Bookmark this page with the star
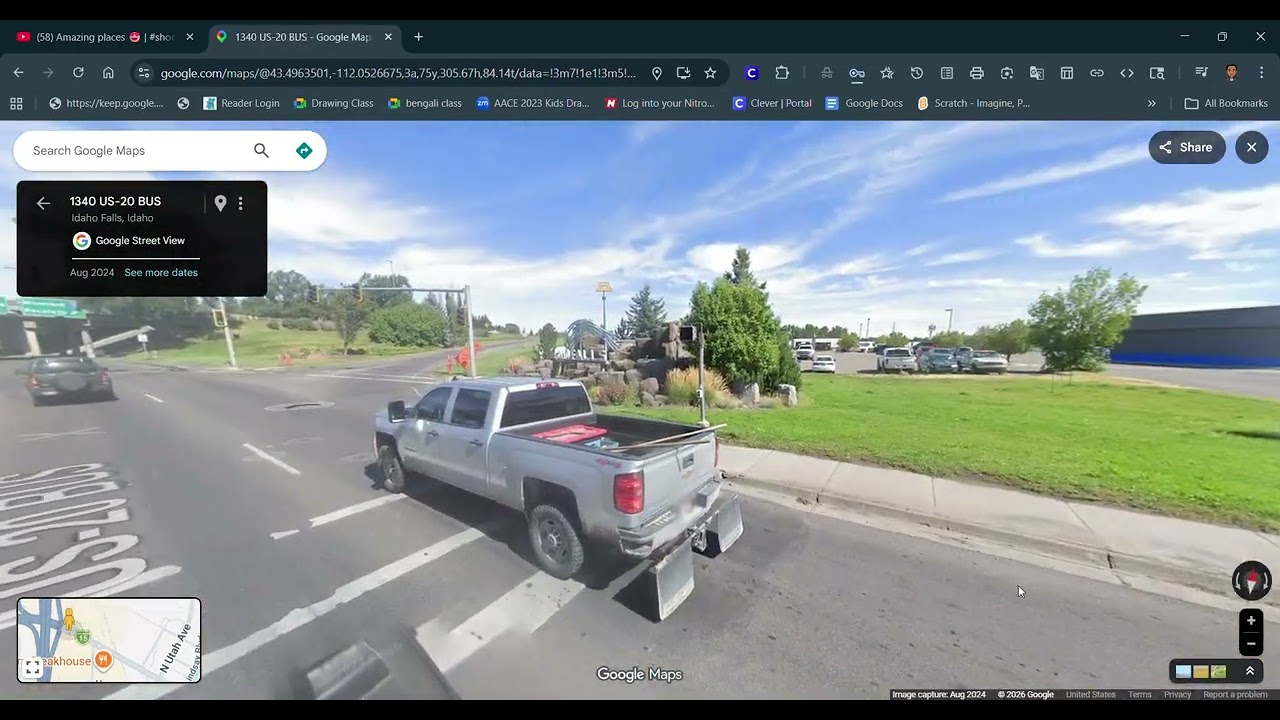This screenshot has width=1280, height=720. (x=710, y=73)
